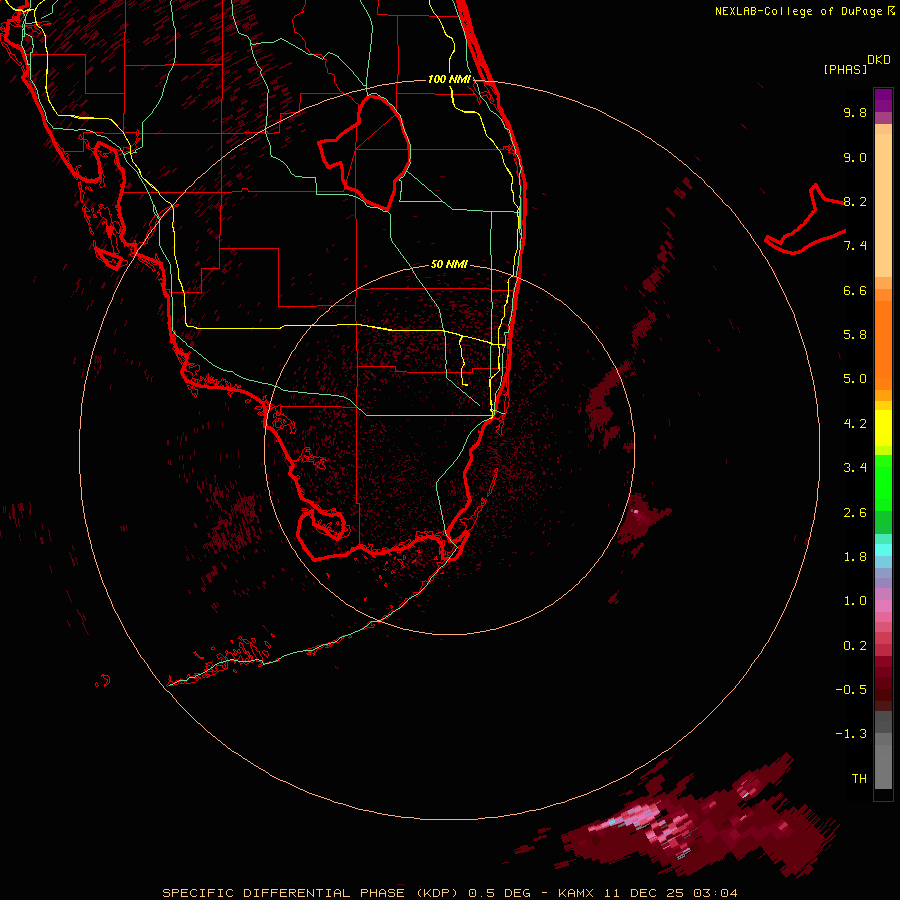Click the 5.8 scale value
Screen dimensions: 900x900
(855, 335)
